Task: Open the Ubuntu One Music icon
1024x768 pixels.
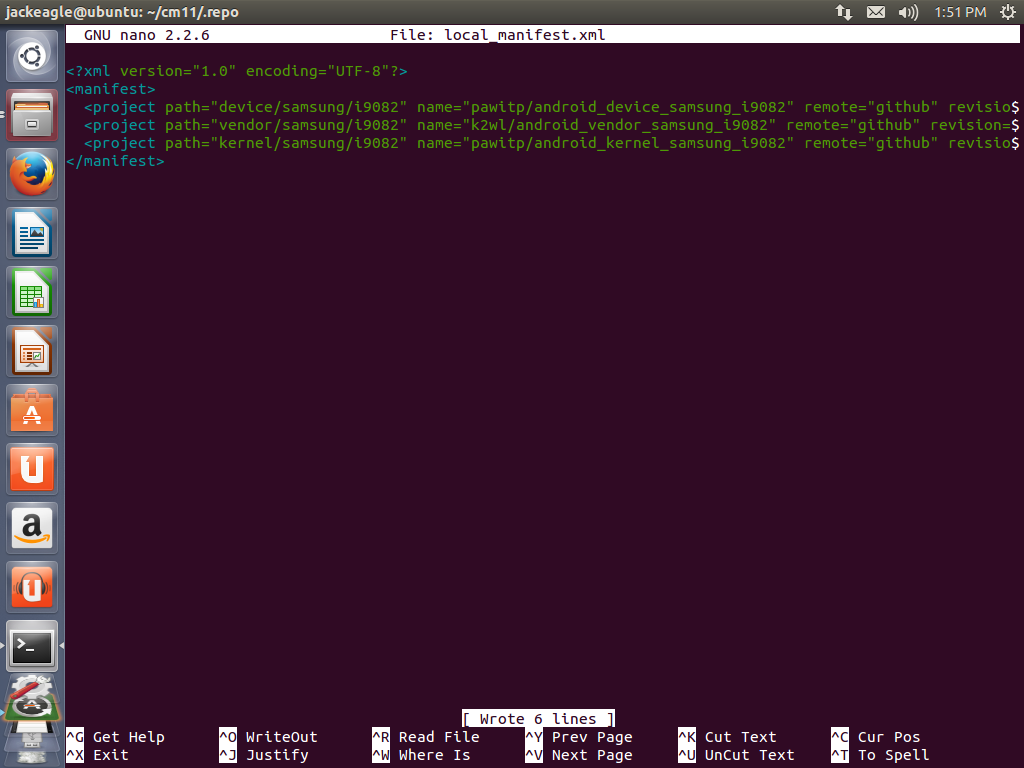Action: 32,586
